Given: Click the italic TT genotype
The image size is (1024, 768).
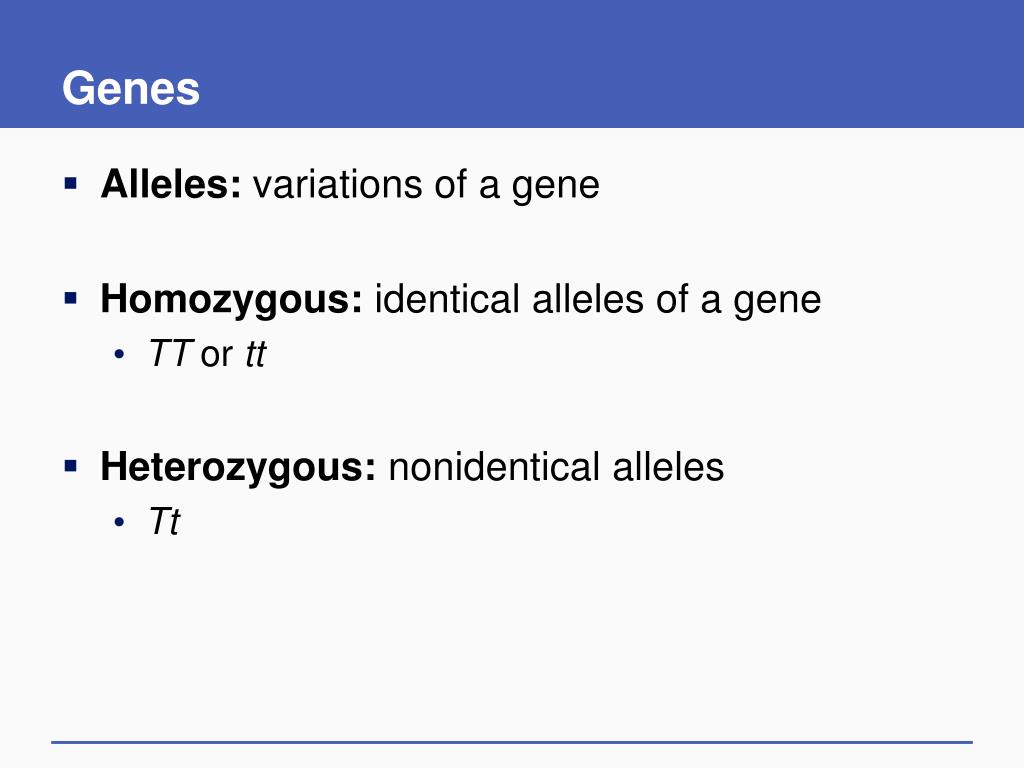Looking at the screenshot, I should click(x=170, y=354).
